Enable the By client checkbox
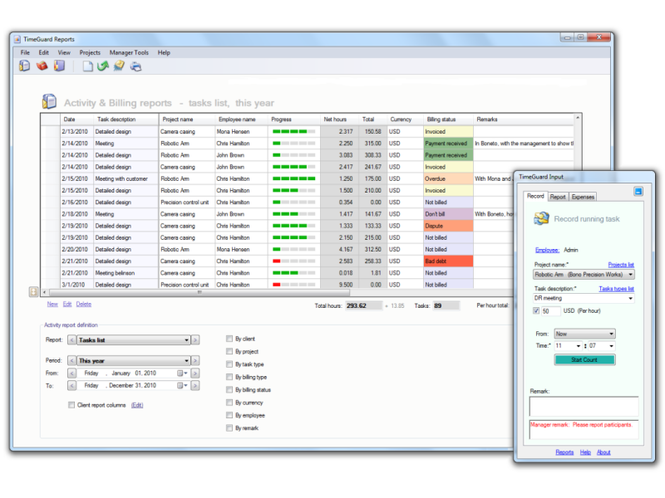 [x=229, y=339]
